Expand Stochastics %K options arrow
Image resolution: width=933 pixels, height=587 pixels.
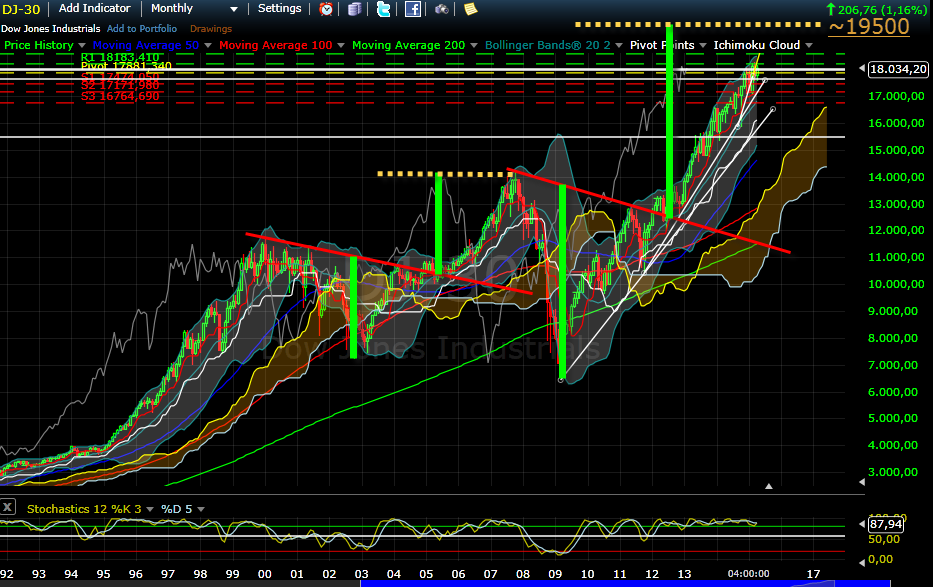[150, 509]
